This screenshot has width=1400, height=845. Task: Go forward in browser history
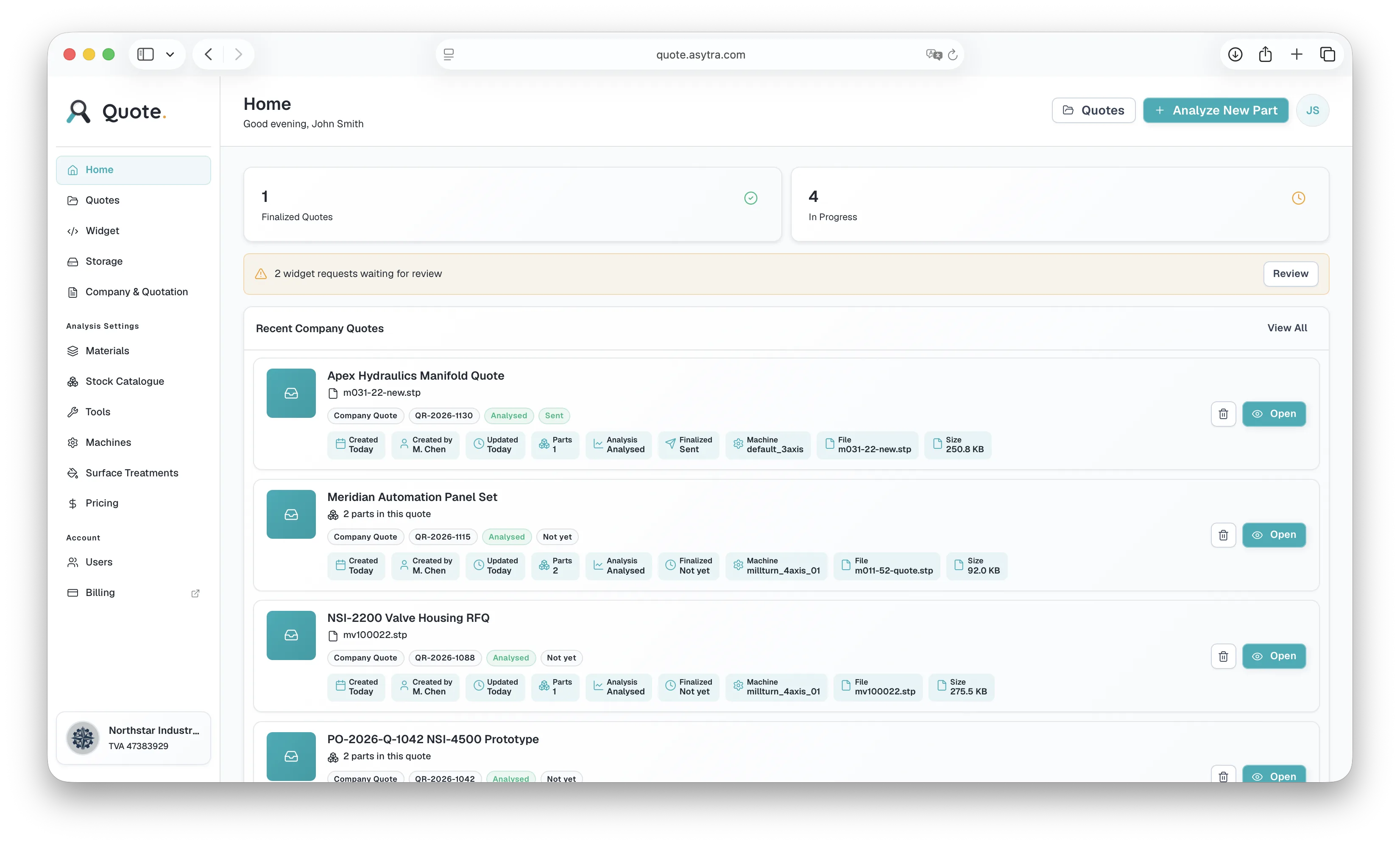click(238, 54)
